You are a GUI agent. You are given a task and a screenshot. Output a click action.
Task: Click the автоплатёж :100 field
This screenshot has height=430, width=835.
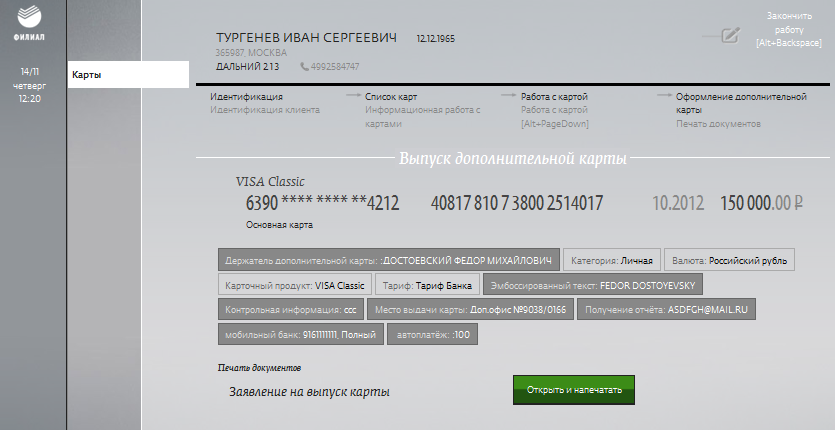432,335
